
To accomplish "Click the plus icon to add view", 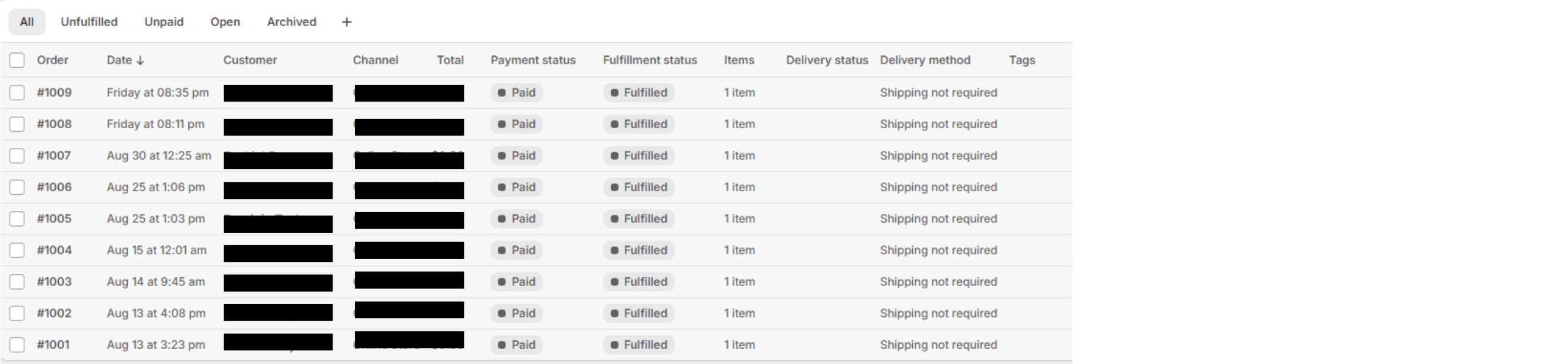I will (x=346, y=23).
